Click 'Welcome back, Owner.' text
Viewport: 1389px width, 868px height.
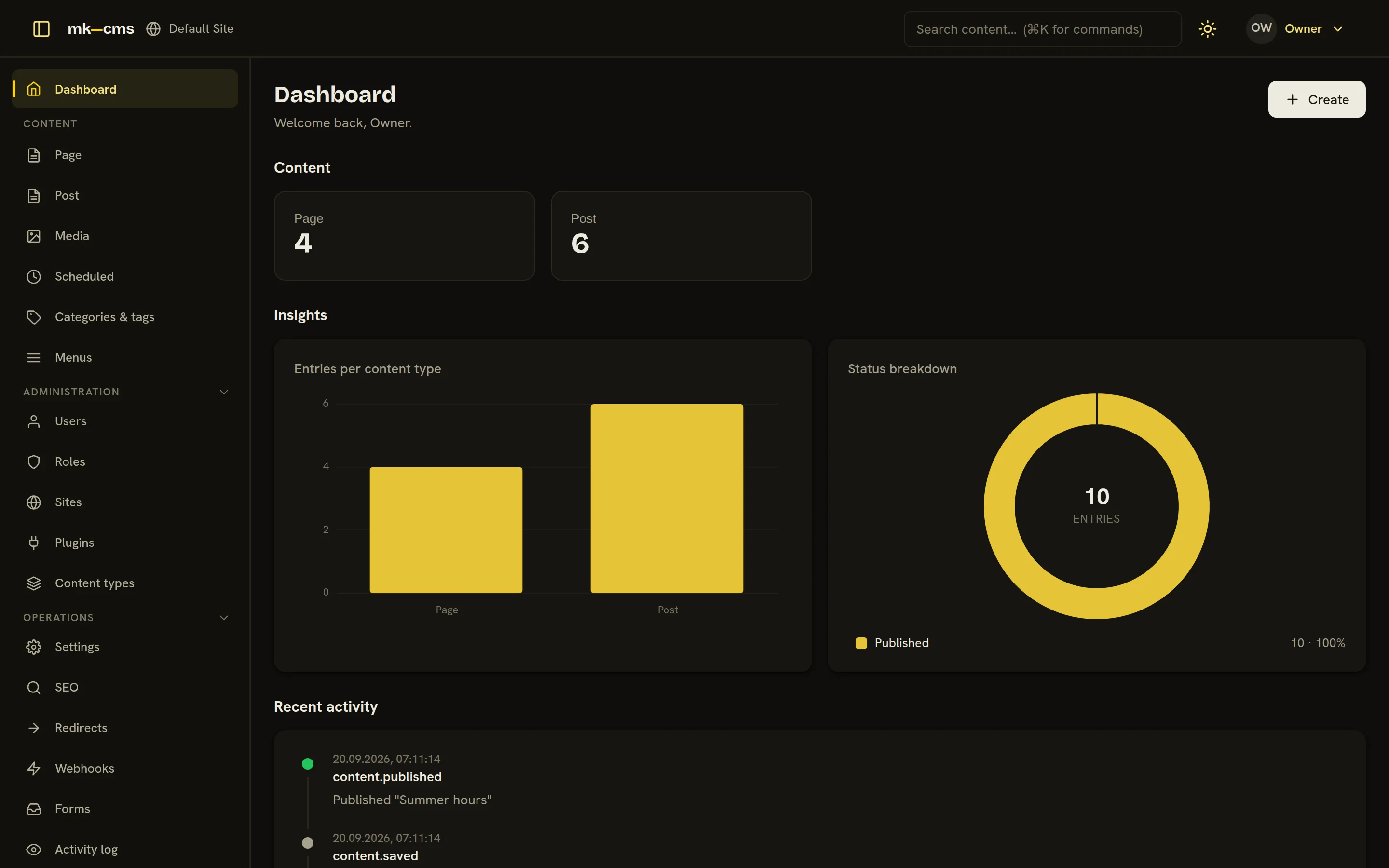pyautogui.click(x=342, y=123)
